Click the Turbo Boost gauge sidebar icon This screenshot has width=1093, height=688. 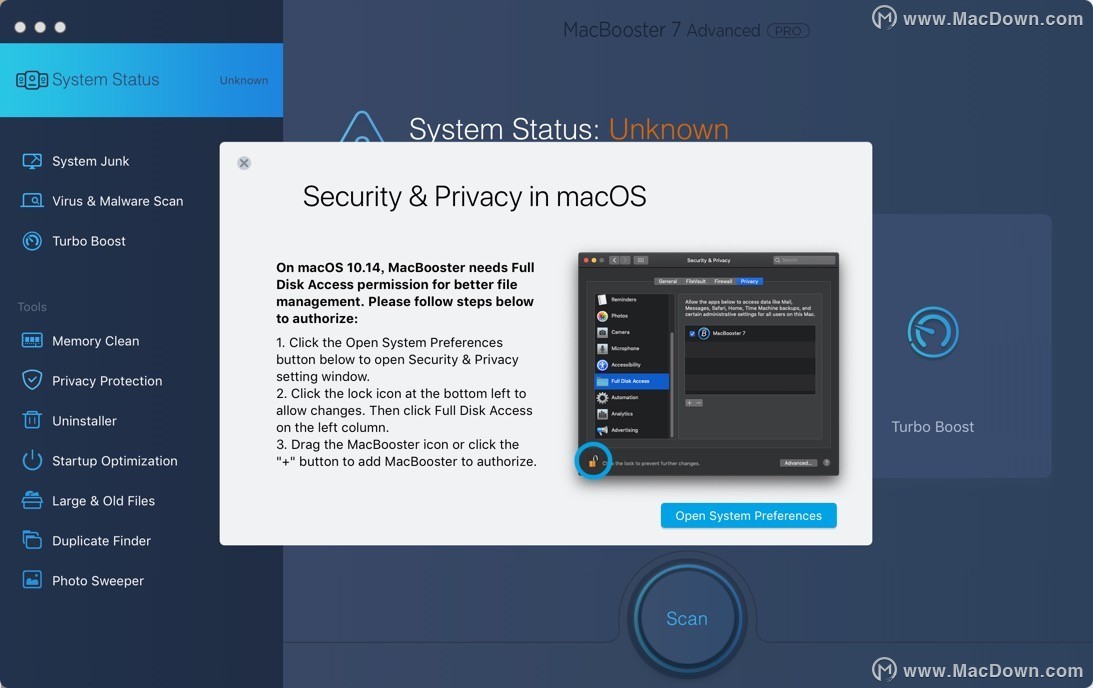click(32, 241)
